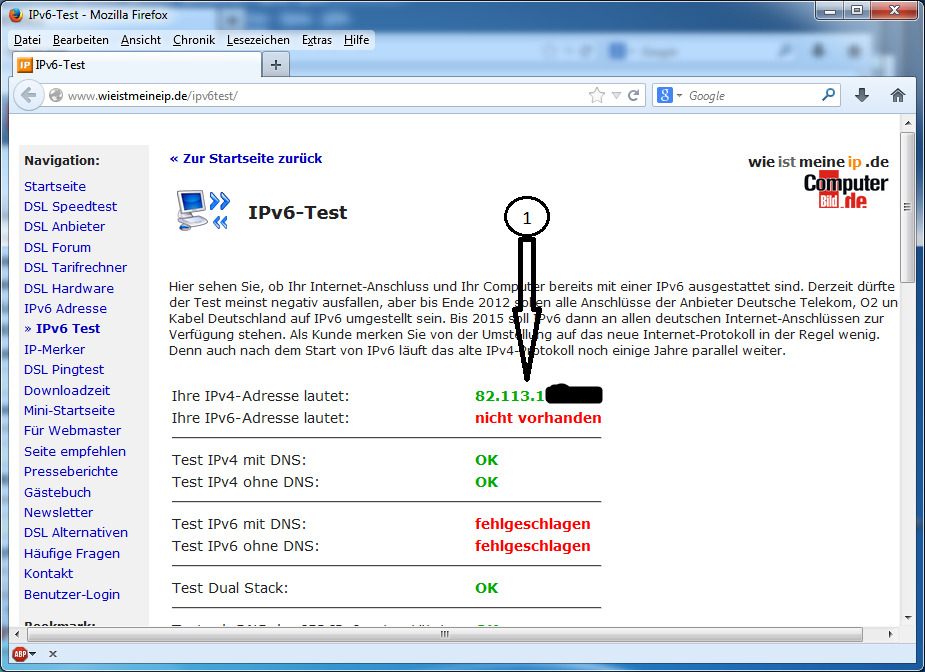Screen dimensions: 925x672
Task: Click the 'Zur Startseite zurück' link
Action: click(x=246, y=158)
